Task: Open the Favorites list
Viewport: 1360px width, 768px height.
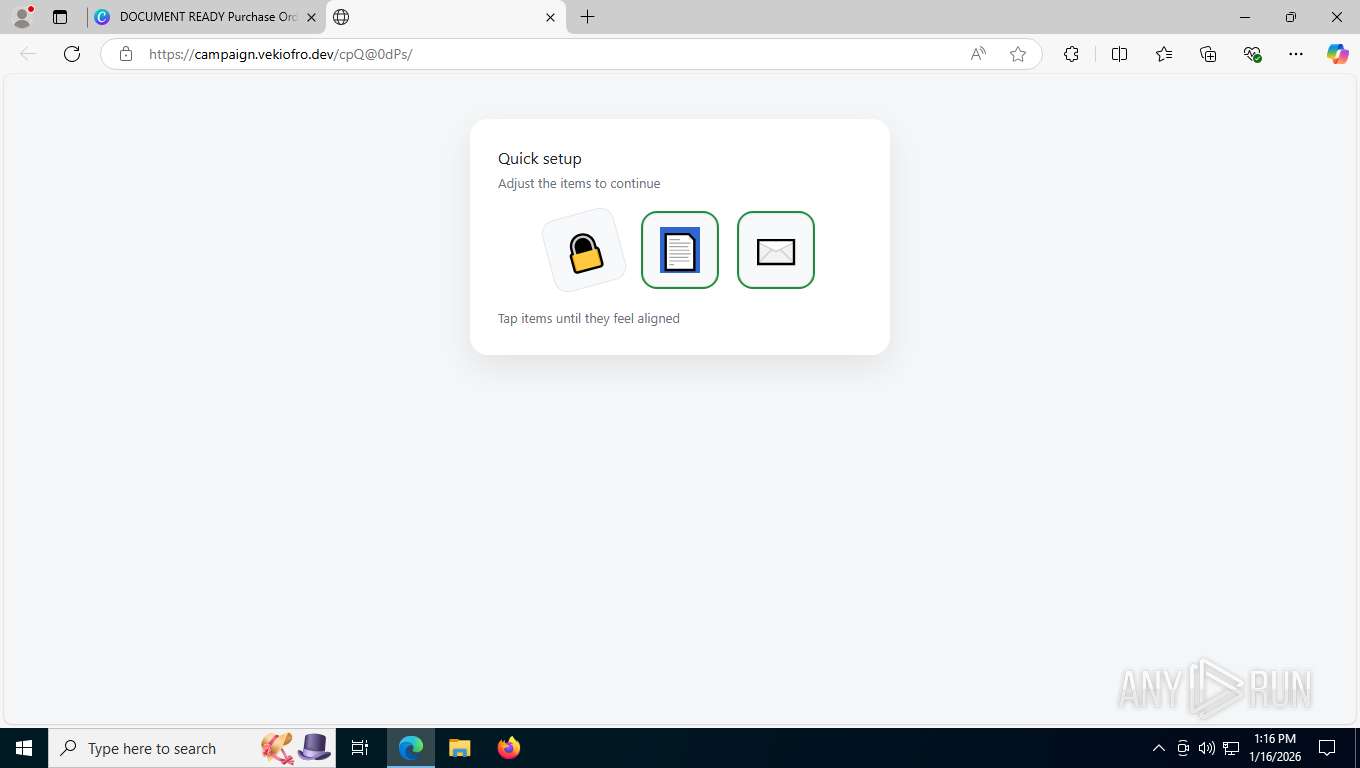Action: click(1164, 54)
